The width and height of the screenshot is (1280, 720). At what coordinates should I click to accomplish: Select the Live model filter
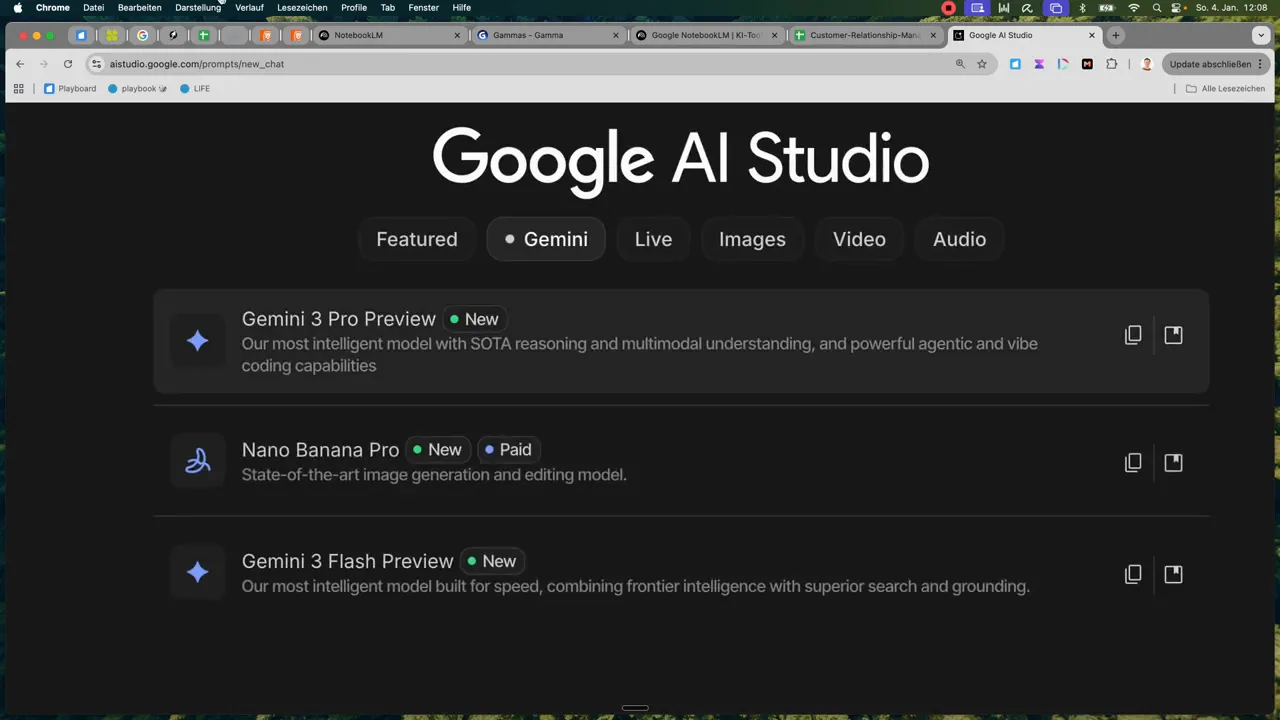coord(653,239)
